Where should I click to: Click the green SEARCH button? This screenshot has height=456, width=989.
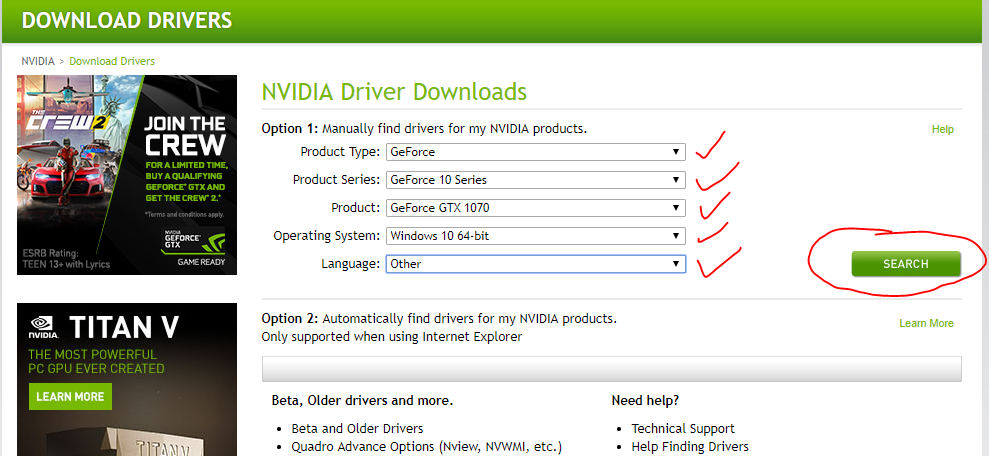coord(905,264)
